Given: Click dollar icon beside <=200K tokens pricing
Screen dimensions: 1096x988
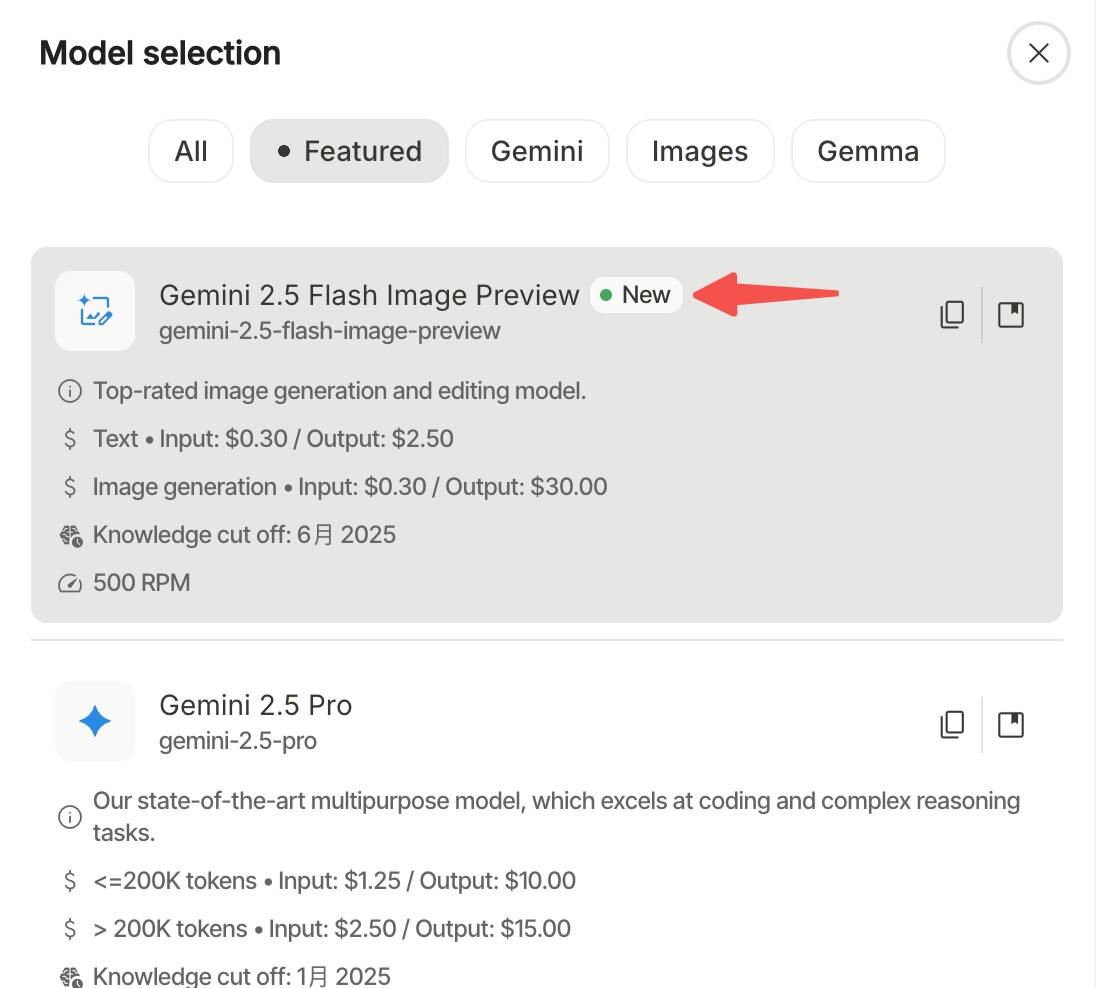Looking at the screenshot, I should [x=70, y=881].
